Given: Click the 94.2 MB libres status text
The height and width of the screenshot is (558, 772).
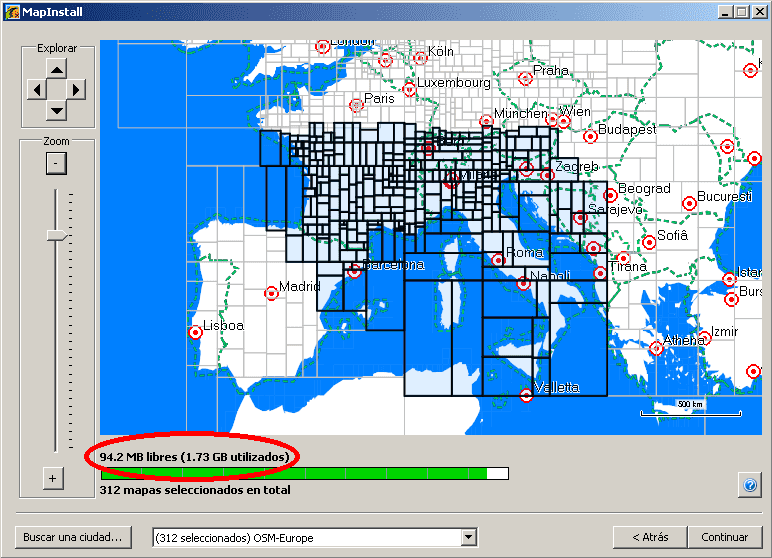Looking at the screenshot, I should pyautogui.click(x=194, y=457).
